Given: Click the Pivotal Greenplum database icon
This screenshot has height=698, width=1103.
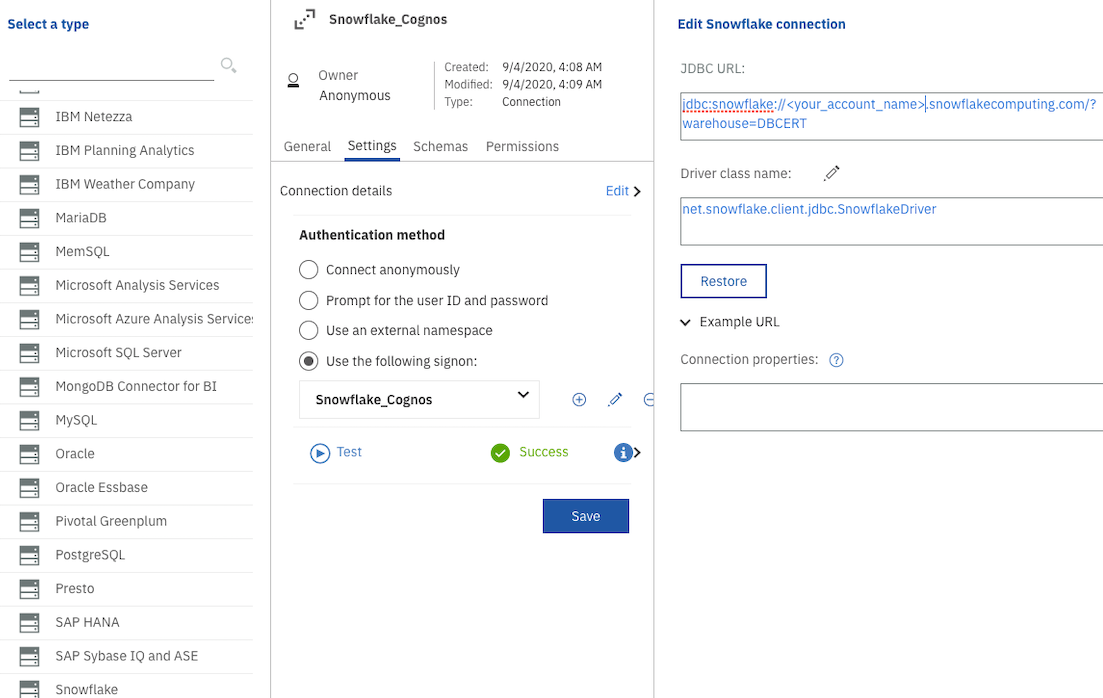Looking at the screenshot, I should [30, 521].
